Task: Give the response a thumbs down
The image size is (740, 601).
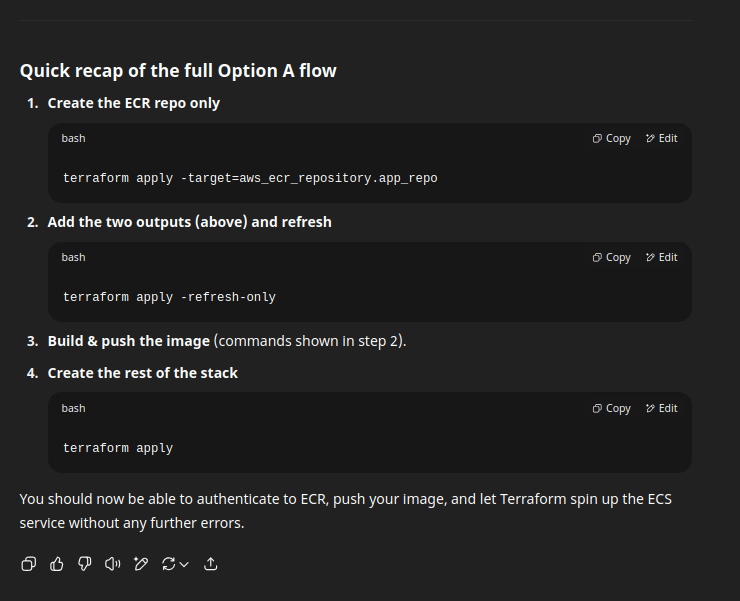Action: coord(84,564)
